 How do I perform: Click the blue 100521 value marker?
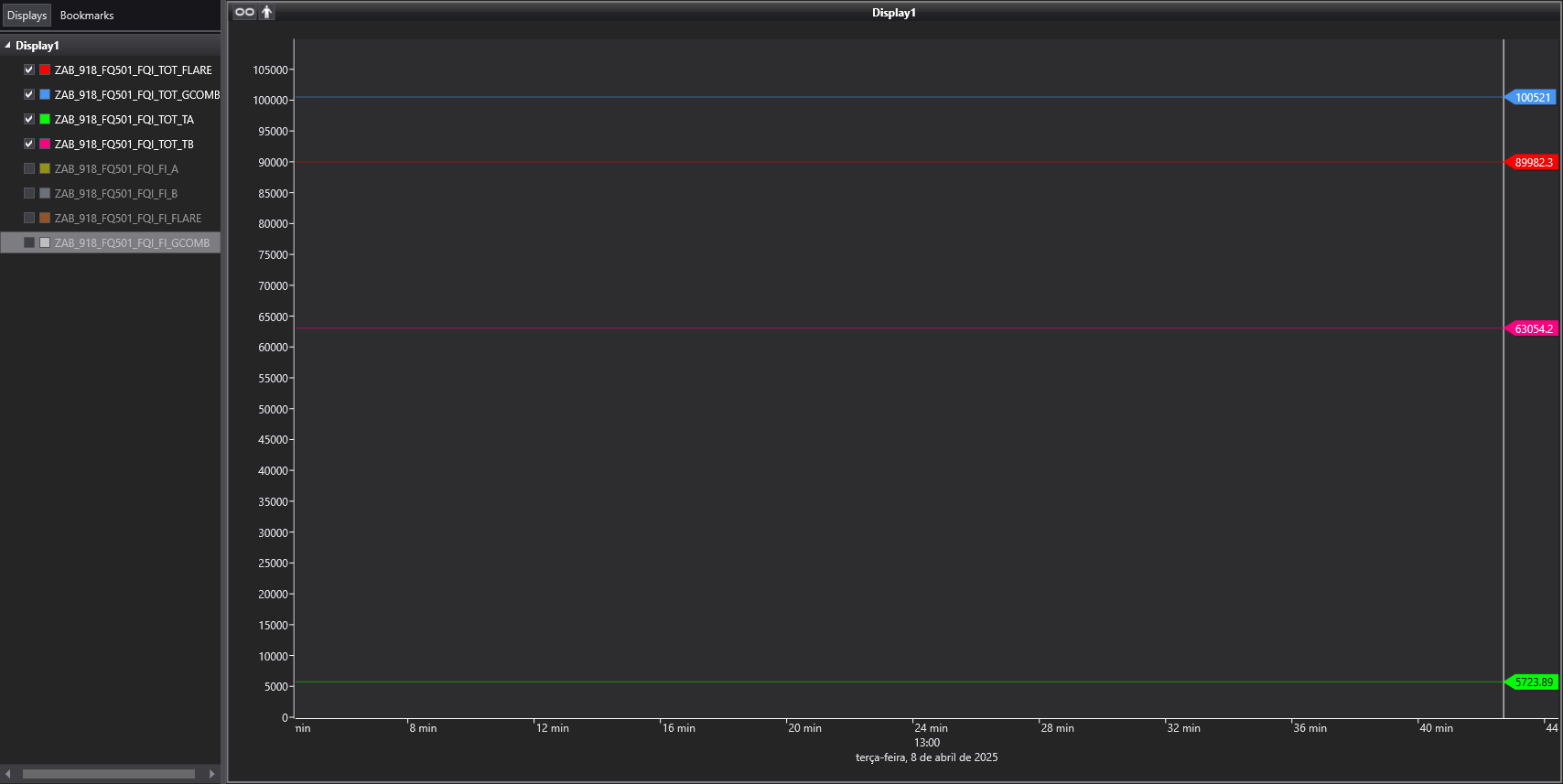(x=1531, y=97)
